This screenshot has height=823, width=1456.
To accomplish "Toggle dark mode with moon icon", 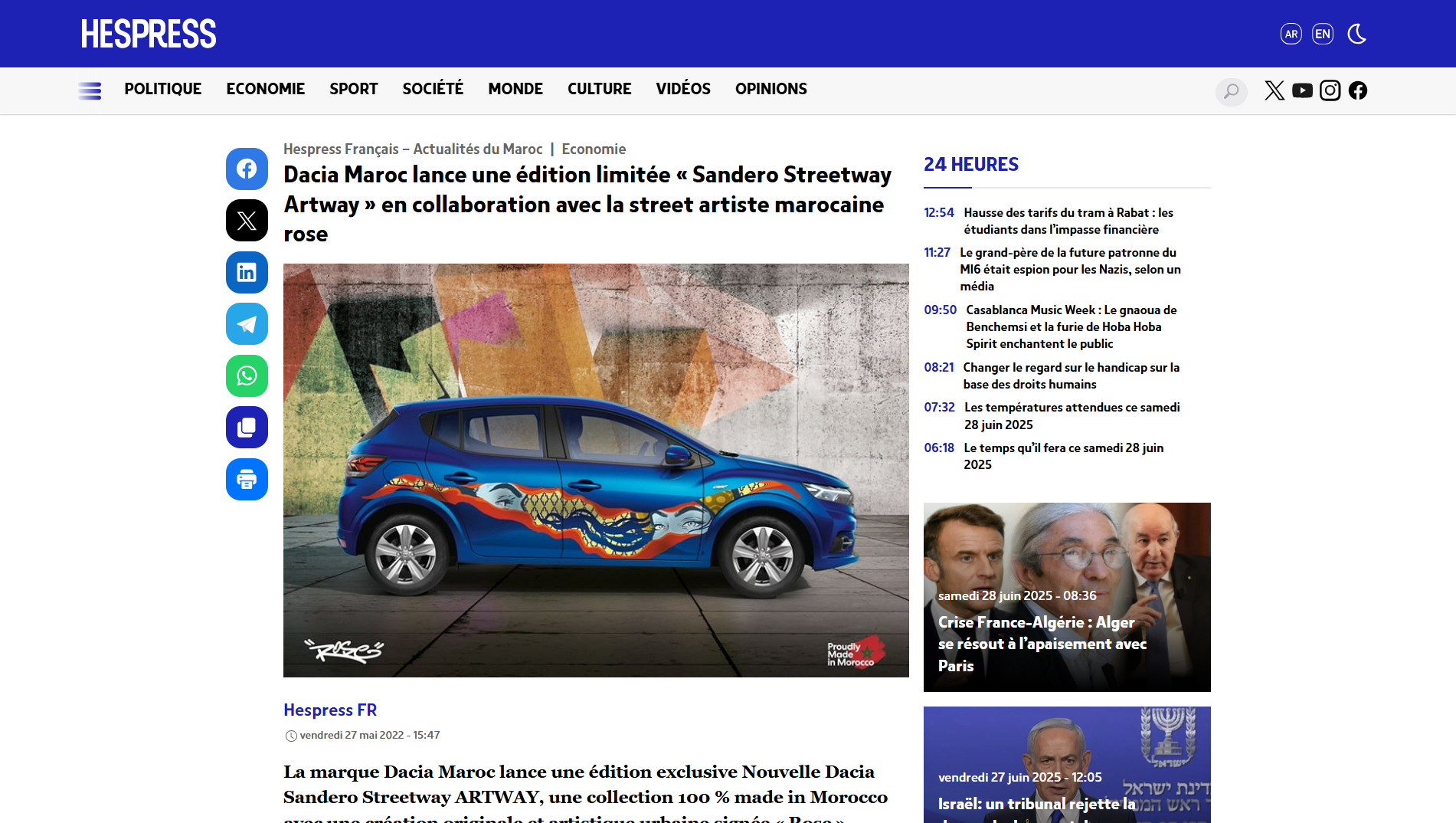I will point(1356,34).
